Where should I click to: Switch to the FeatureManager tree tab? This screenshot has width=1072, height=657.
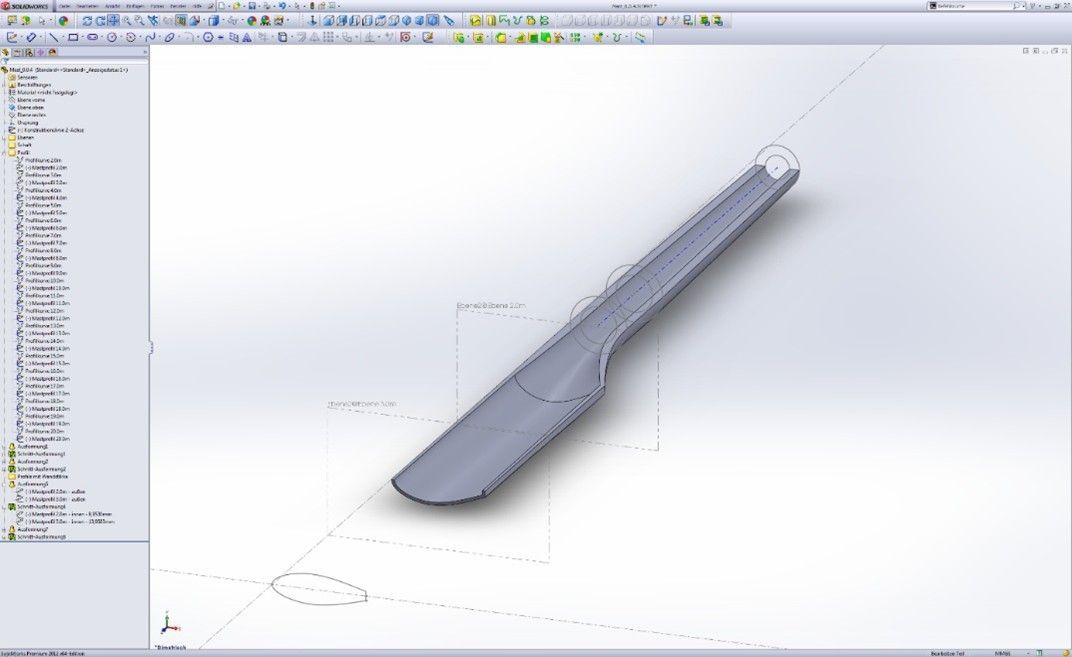5,52
